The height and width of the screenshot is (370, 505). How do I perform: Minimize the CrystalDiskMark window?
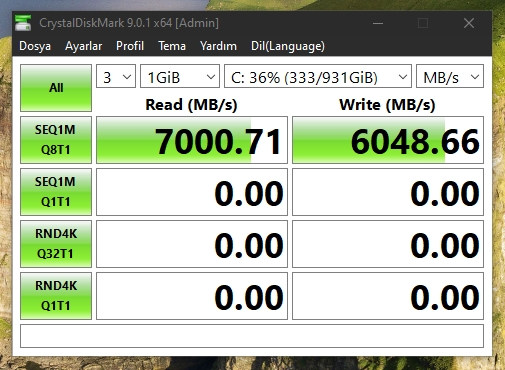point(378,23)
